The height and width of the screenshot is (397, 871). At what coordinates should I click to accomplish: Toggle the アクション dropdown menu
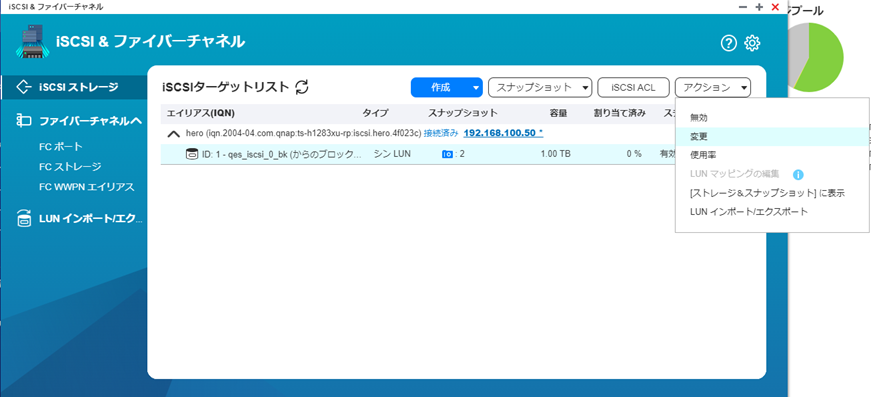coord(713,87)
